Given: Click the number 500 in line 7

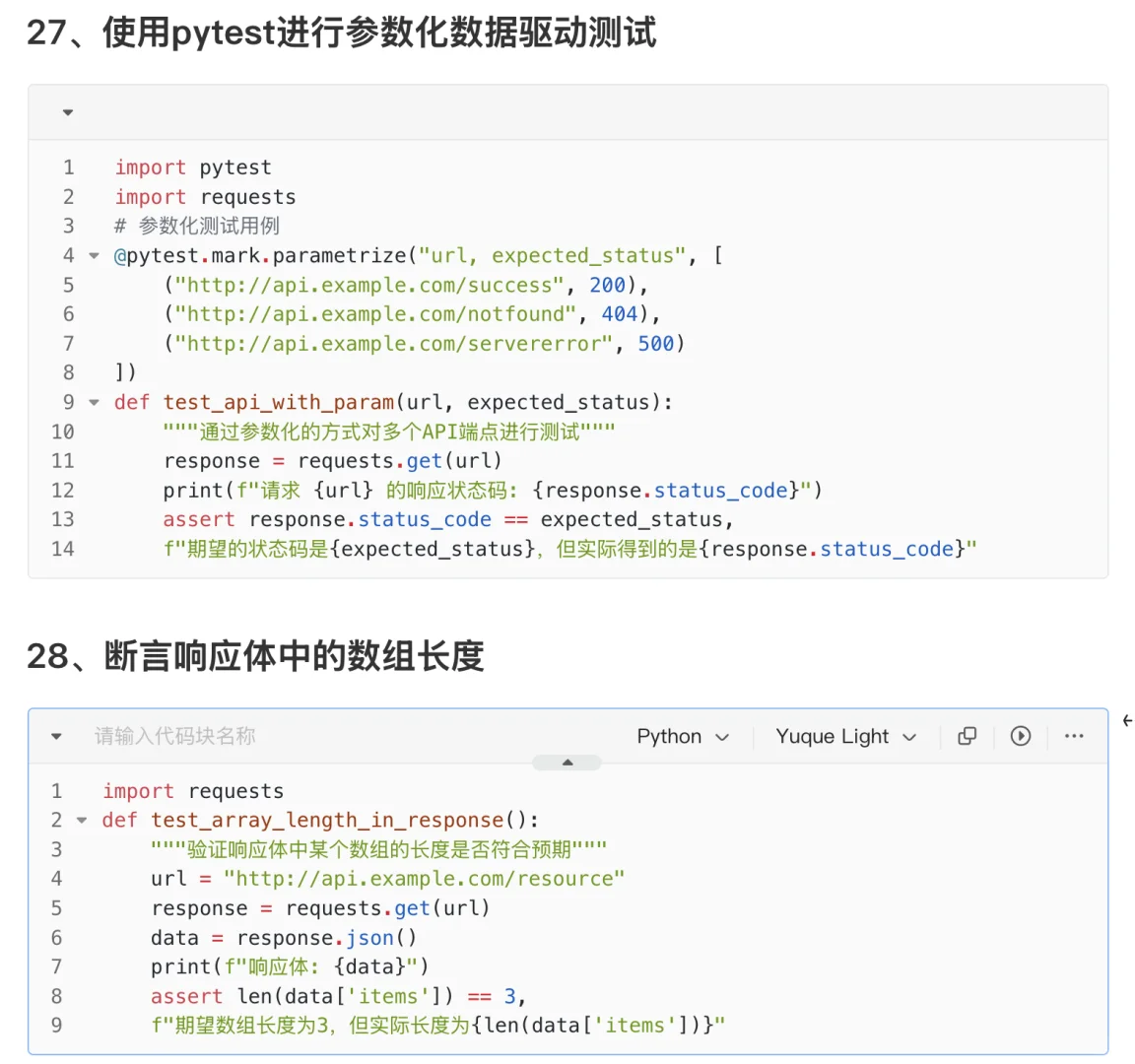Looking at the screenshot, I should click(656, 344).
